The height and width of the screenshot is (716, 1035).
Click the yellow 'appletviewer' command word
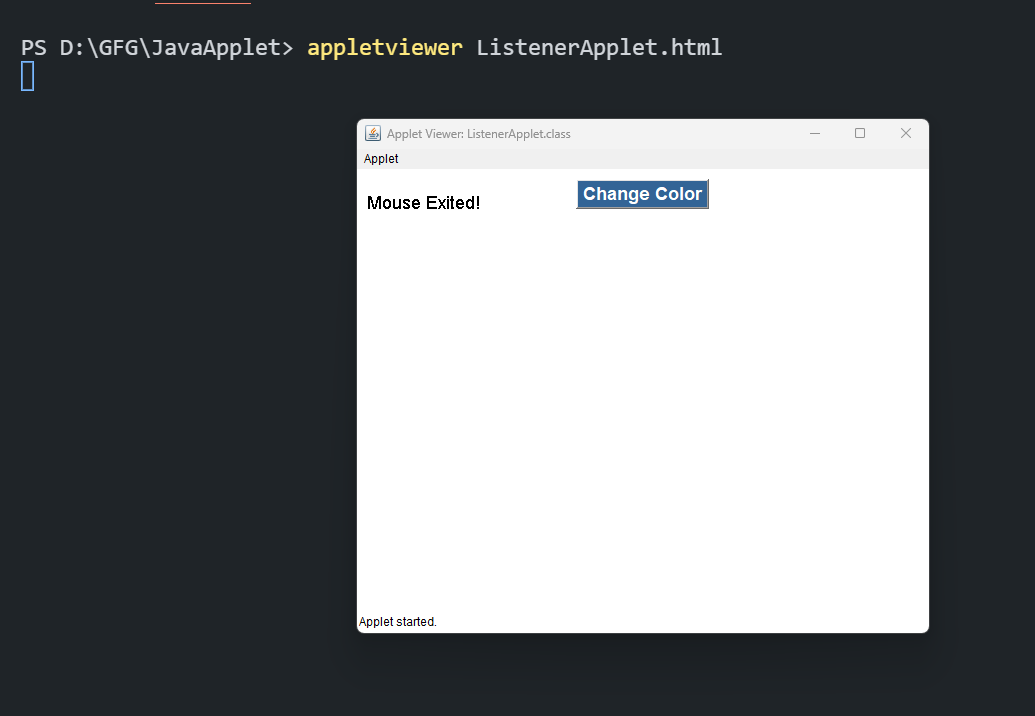click(x=385, y=48)
